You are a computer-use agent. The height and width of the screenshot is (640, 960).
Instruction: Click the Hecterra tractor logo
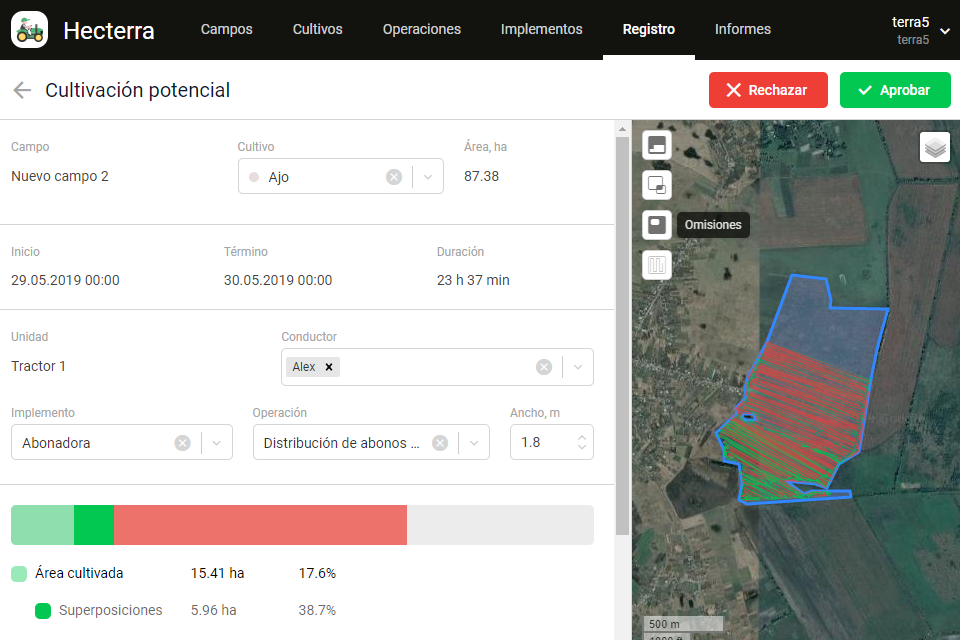click(x=30, y=30)
